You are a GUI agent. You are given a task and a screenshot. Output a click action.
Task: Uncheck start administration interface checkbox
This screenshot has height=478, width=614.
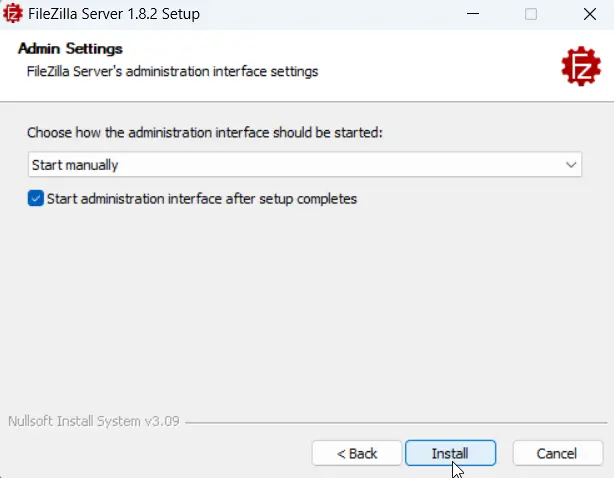(36, 198)
